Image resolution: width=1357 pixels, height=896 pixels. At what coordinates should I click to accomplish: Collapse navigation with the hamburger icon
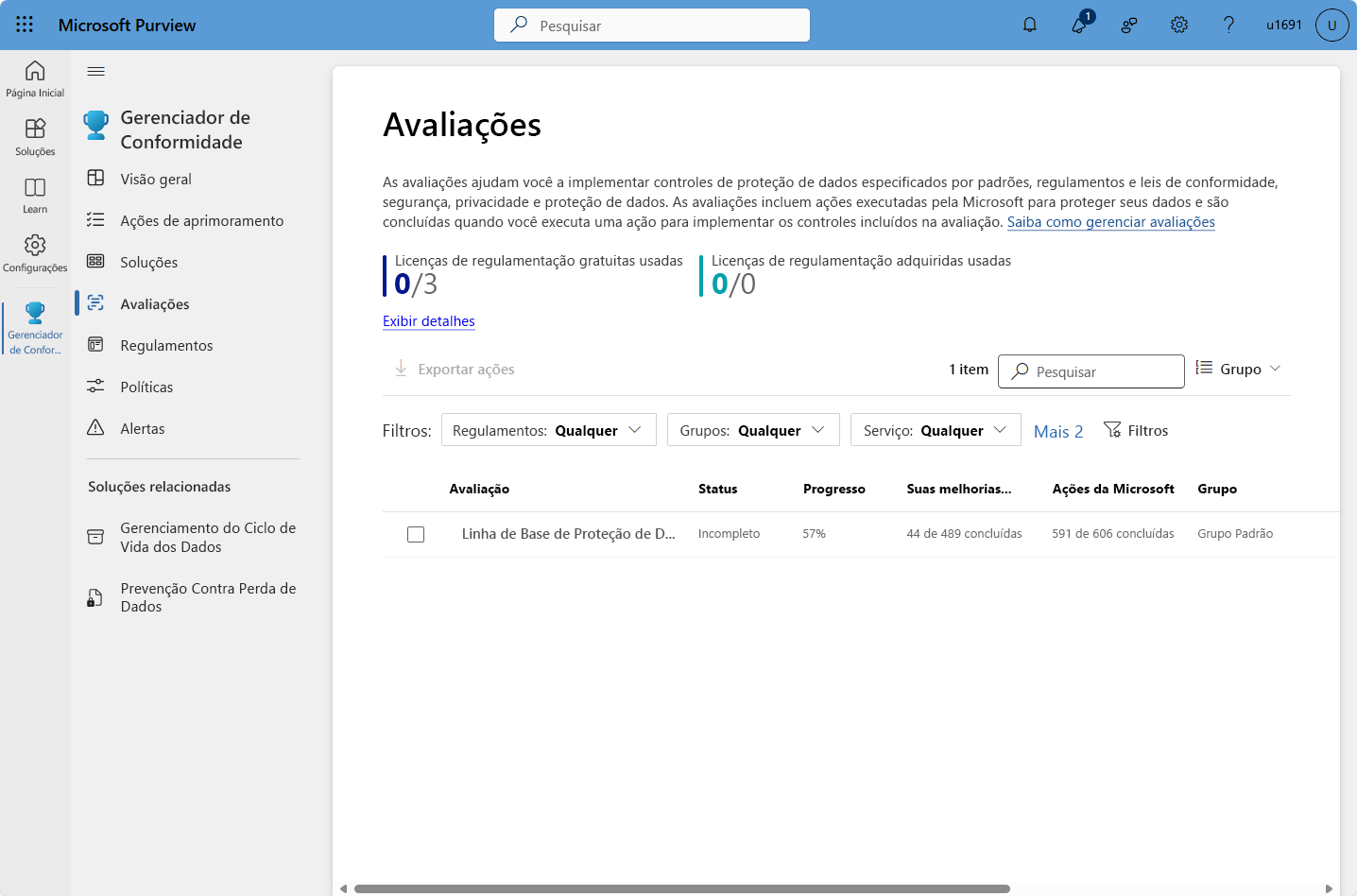(96, 71)
